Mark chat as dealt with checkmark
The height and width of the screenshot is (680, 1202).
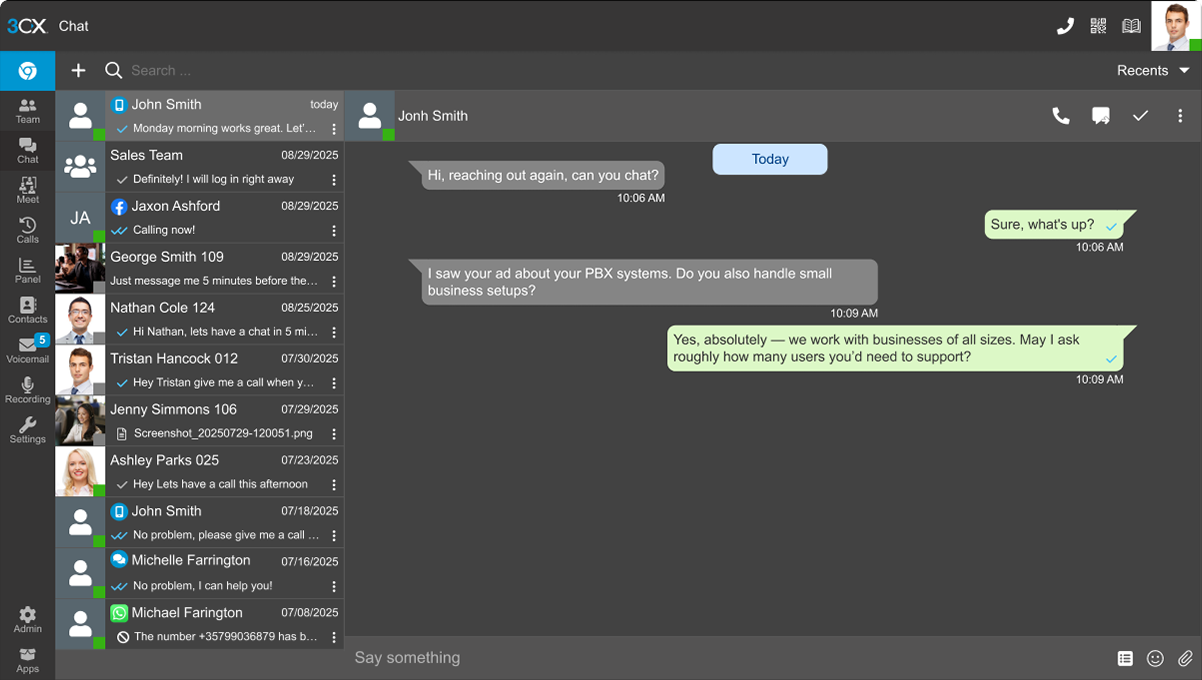pos(1140,116)
